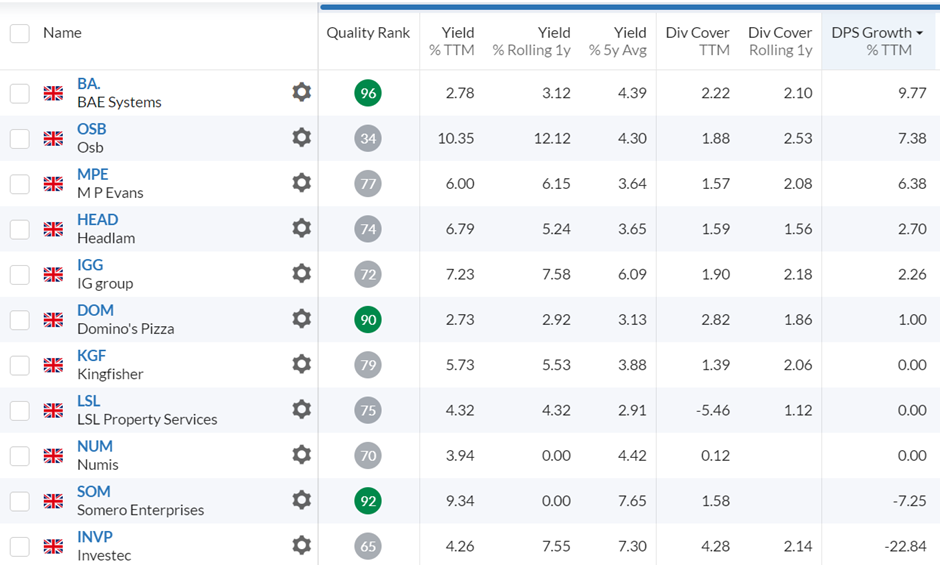This screenshot has height=565, width=940.
Task: Sort by Yield % Rolling 1y header
Action: pyautogui.click(x=531, y=41)
